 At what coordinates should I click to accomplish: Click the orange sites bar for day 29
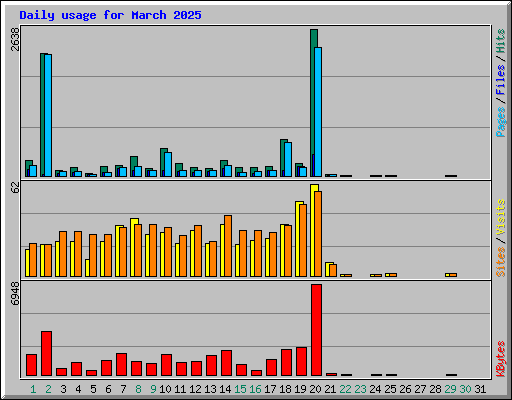click(x=453, y=275)
